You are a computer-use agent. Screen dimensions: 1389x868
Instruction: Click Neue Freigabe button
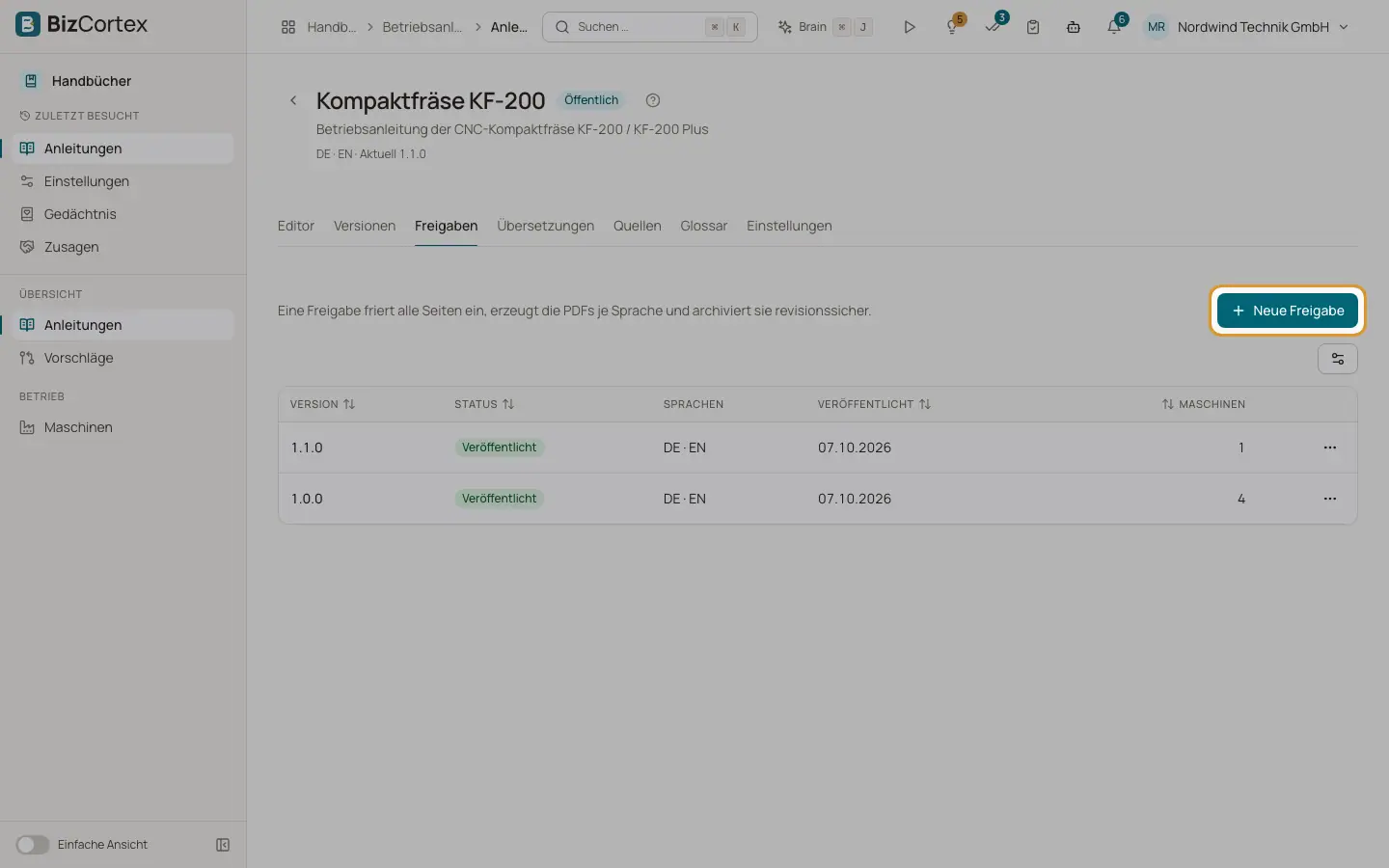[x=1288, y=311]
